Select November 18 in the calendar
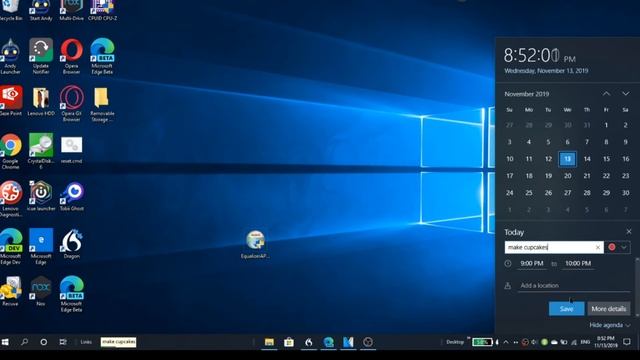The height and width of the screenshot is (360, 640). coord(529,176)
